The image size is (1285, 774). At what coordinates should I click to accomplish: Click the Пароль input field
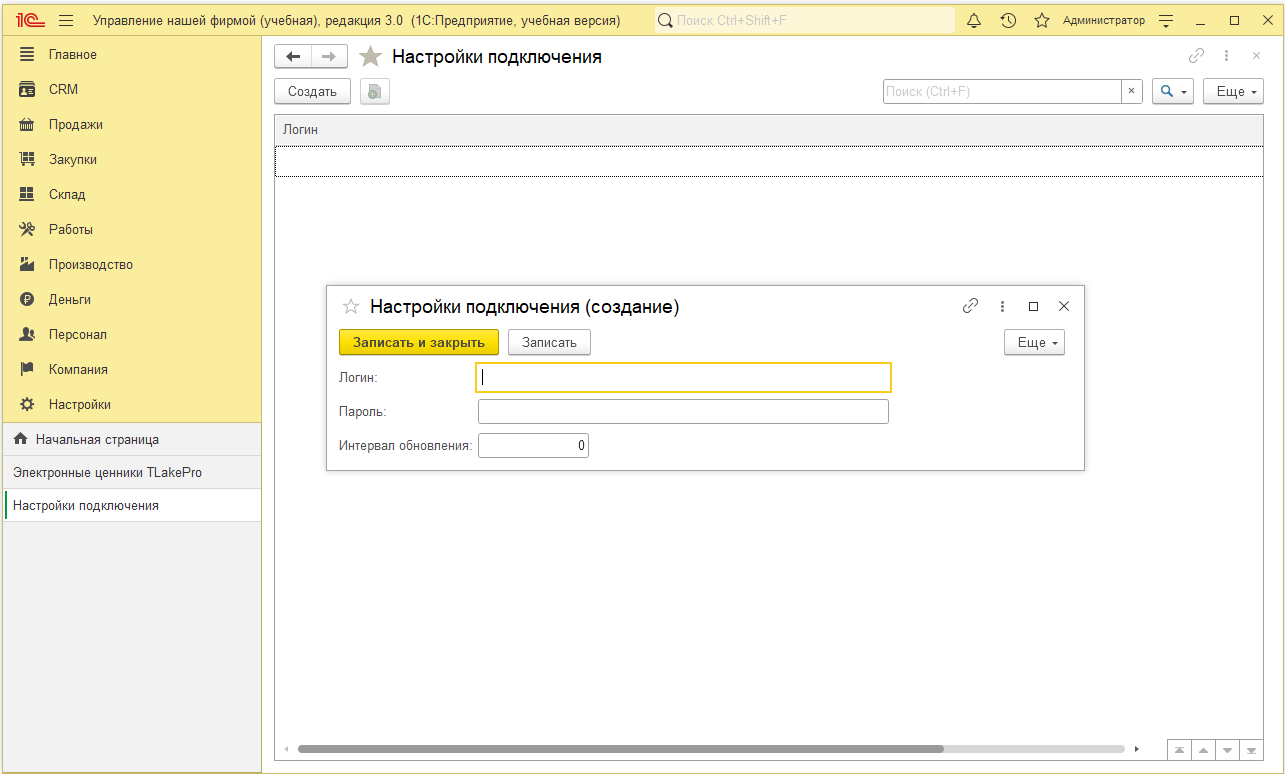pos(683,412)
